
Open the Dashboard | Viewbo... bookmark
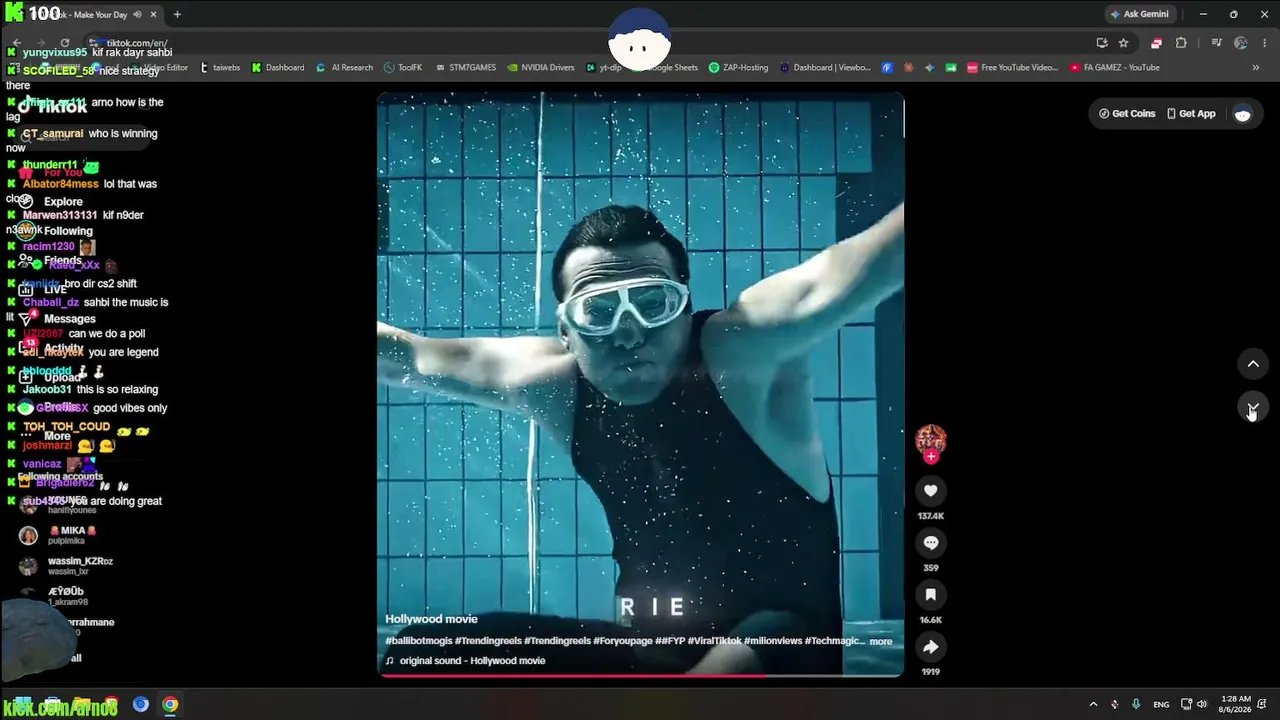824,68
